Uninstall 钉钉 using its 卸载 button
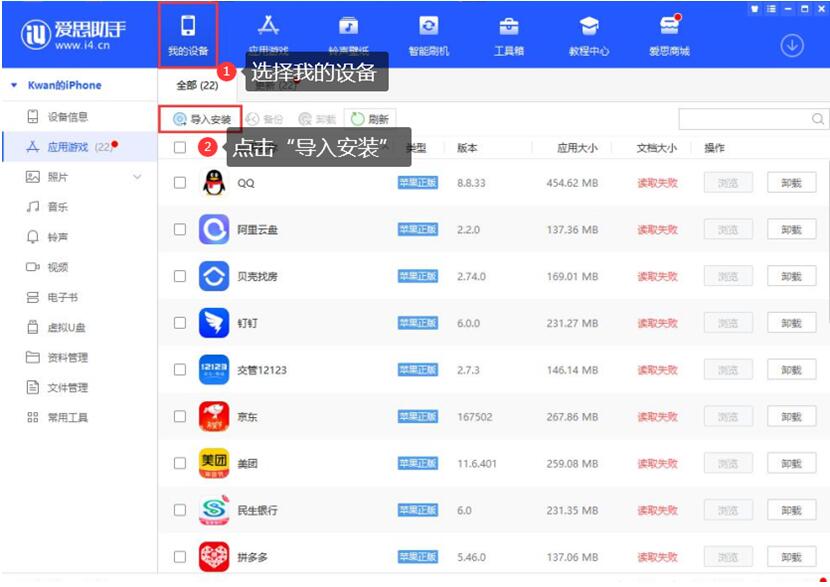 (x=791, y=323)
